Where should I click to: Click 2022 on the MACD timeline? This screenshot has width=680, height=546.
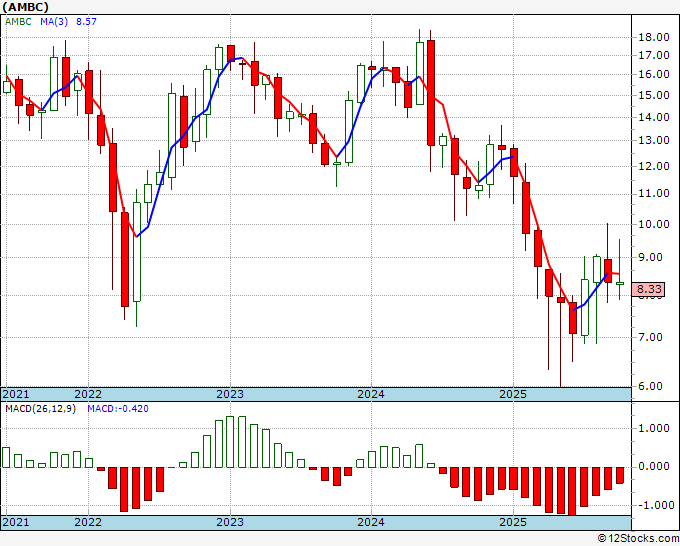click(88, 522)
